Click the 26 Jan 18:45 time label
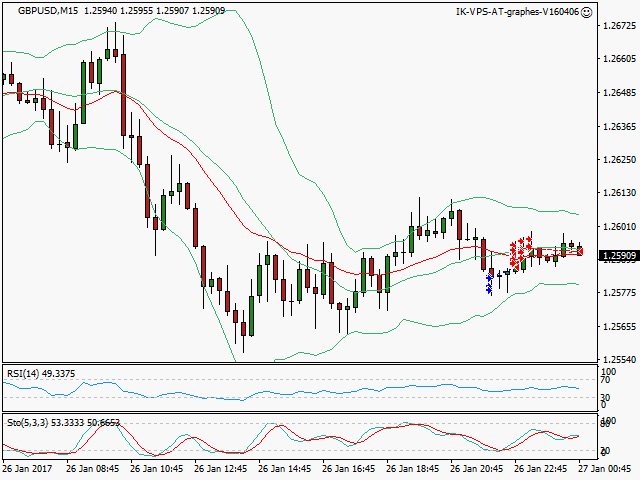640x480 pixels. click(410, 468)
